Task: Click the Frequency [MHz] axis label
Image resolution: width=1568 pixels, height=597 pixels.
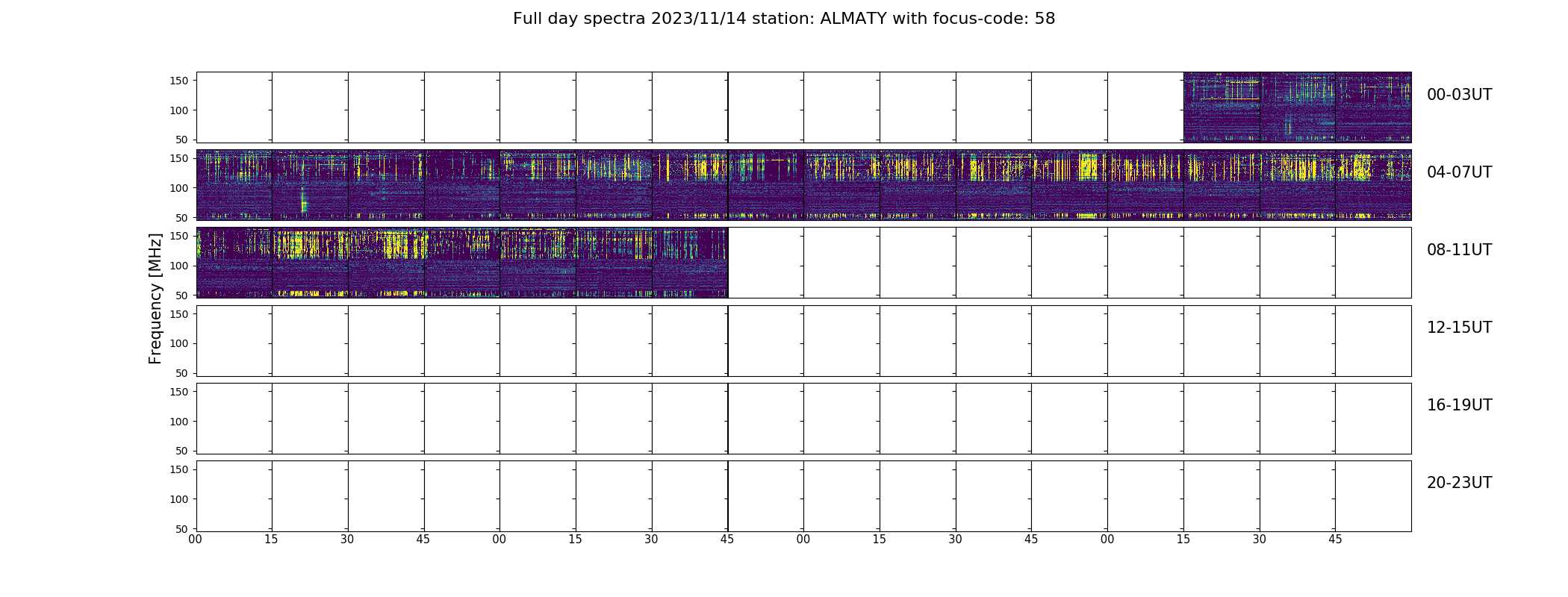Action: pos(155,298)
